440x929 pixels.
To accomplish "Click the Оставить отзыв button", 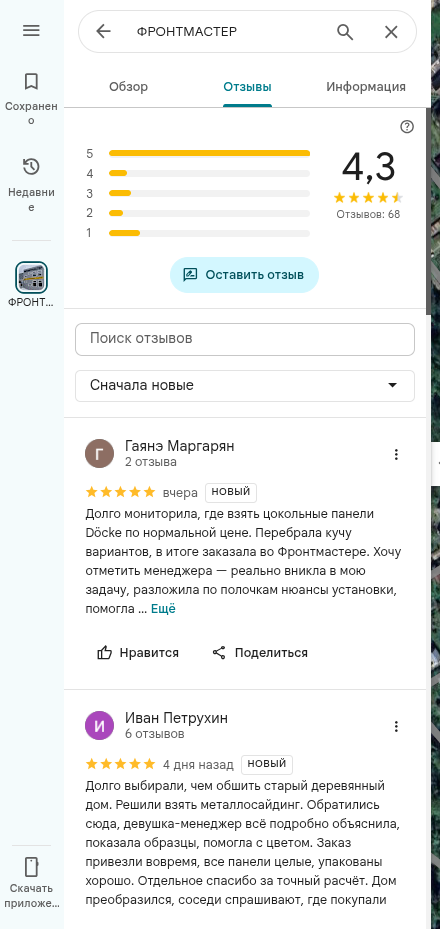I will point(245,275).
